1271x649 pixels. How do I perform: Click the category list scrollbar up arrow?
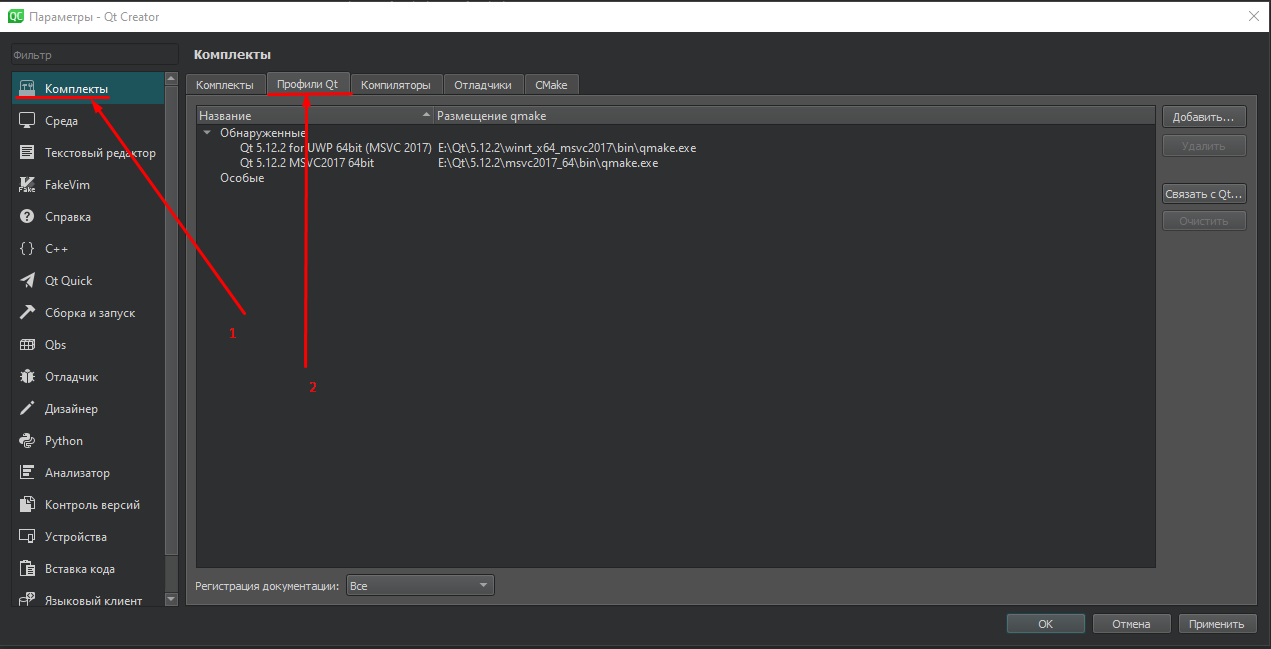170,79
